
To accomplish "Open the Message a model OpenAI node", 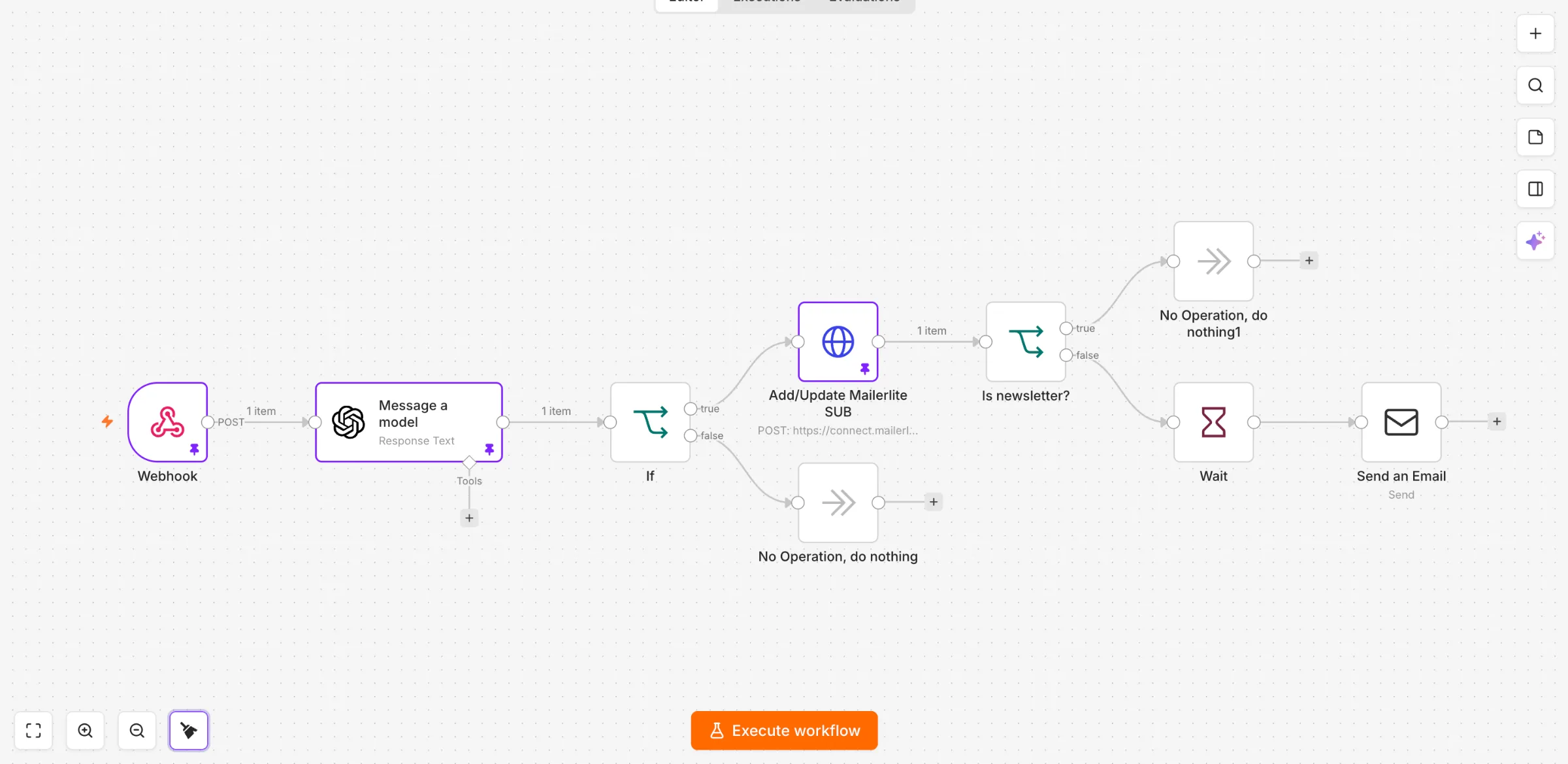I will pos(409,422).
